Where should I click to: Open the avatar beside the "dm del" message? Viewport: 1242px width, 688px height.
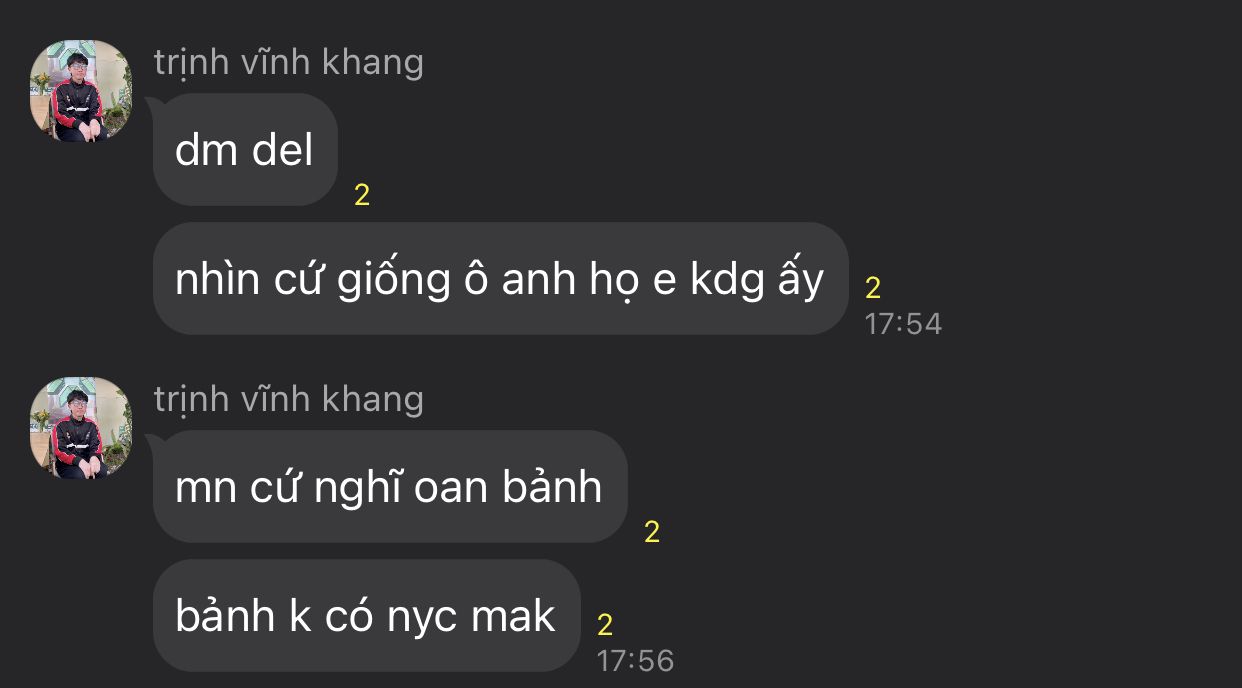click(x=81, y=91)
